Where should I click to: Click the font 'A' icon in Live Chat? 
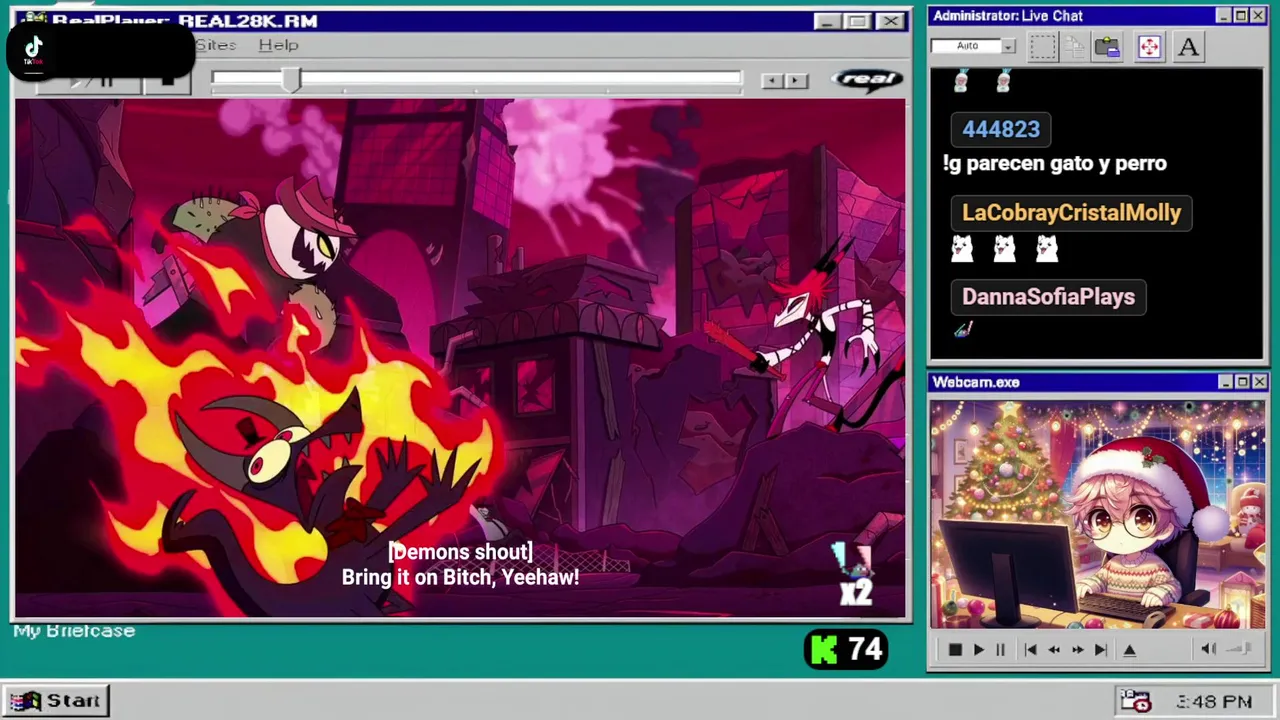click(x=1188, y=47)
